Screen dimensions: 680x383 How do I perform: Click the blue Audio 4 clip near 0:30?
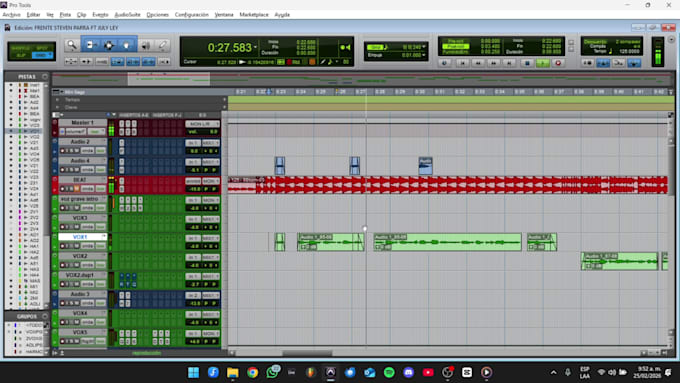pyautogui.click(x=425, y=166)
